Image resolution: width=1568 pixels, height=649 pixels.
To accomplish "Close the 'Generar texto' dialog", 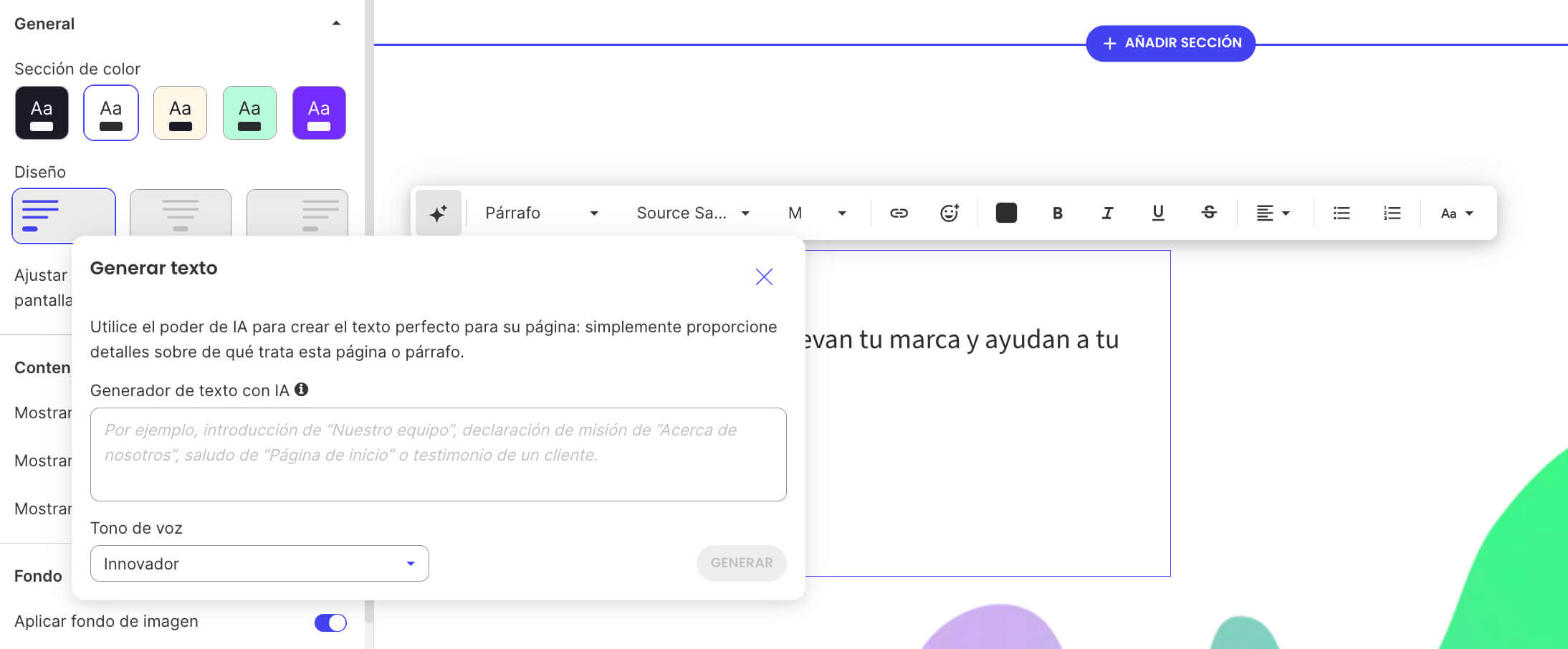I will [x=764, y=277].
